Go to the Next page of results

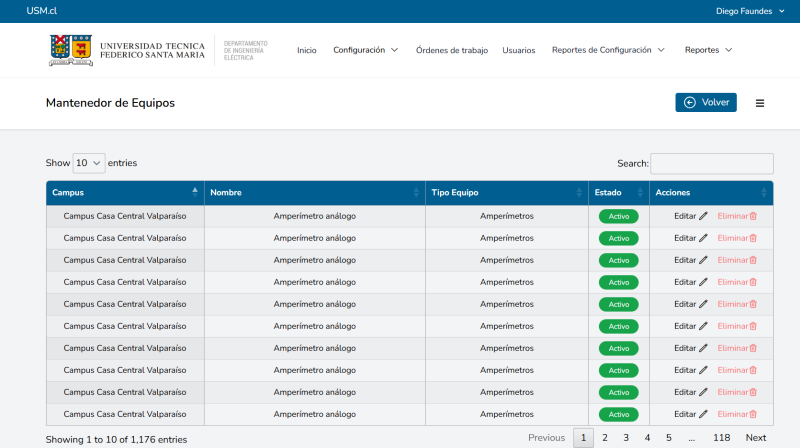[x=756, y=438]
